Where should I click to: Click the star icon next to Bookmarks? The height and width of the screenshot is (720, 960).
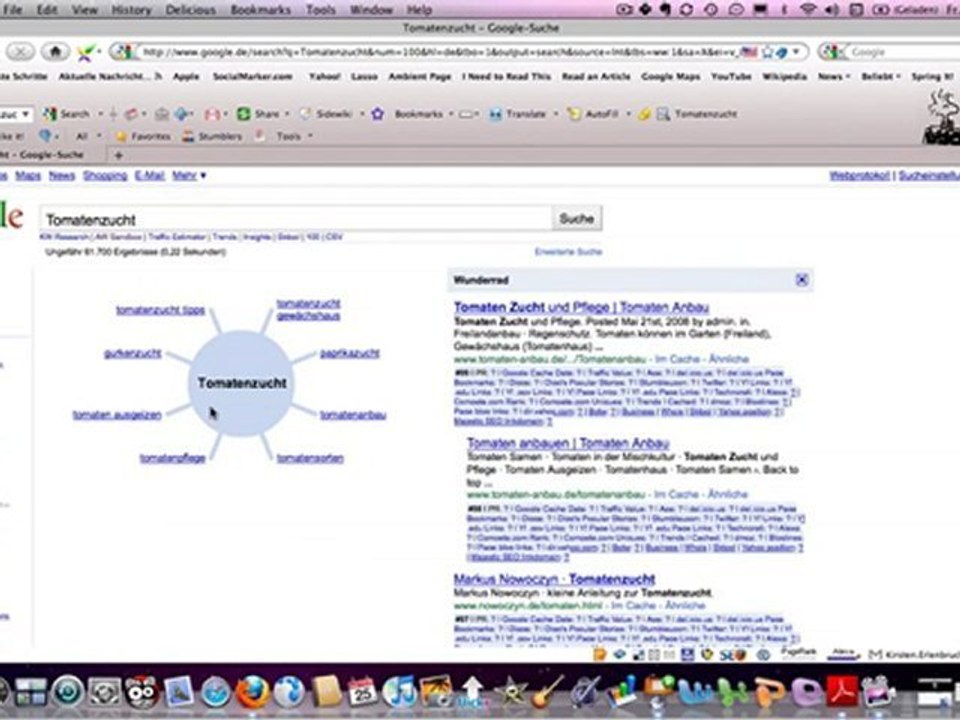tap(378, 114)
